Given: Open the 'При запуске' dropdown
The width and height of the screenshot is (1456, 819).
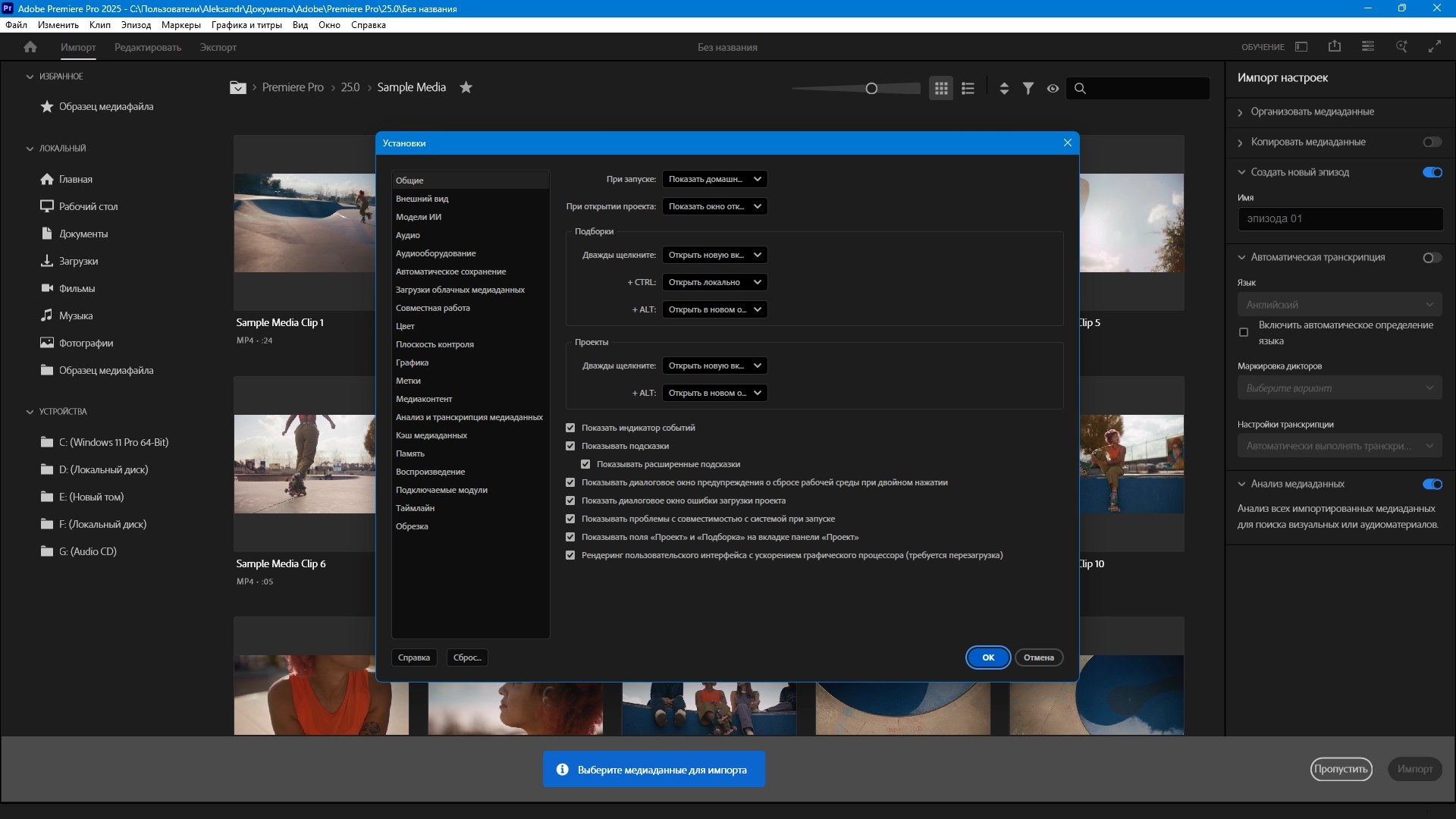Looking at the screenshot, I should (x=714, y=179).
